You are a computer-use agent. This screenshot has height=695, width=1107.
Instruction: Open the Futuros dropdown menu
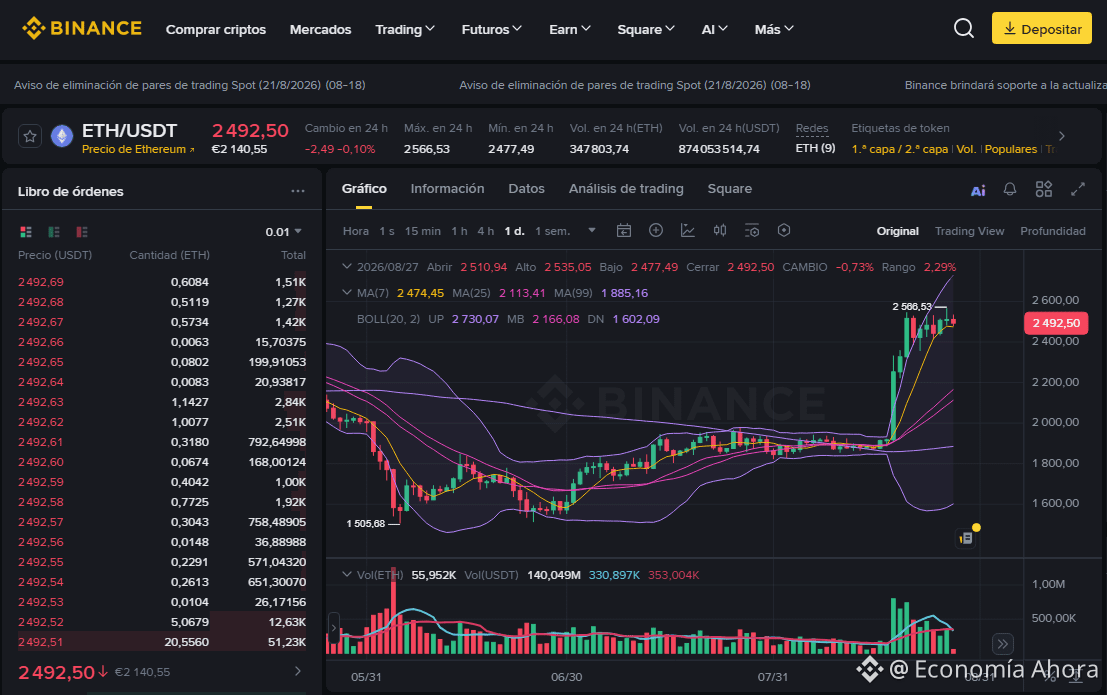click(491, 29)
